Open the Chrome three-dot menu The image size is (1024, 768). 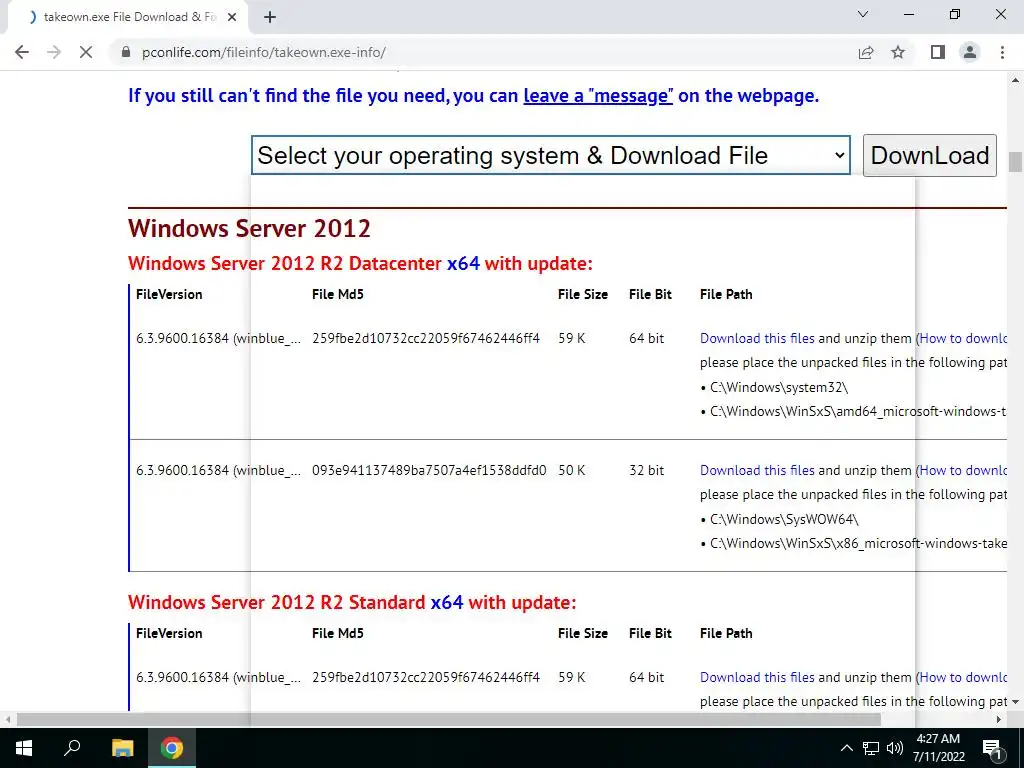(x=1002, y=52)
